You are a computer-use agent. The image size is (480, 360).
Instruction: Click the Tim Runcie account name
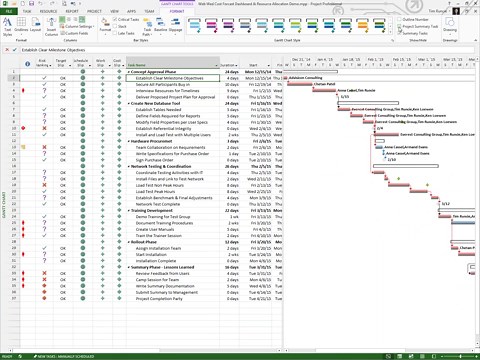pyautogui.click(x=437, y=11)
